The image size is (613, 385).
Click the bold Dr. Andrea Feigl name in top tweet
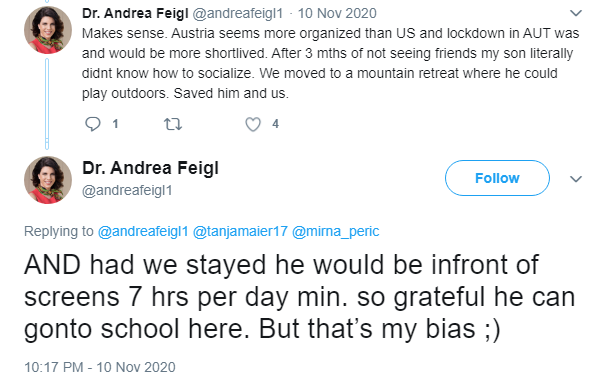pos(135,13)
